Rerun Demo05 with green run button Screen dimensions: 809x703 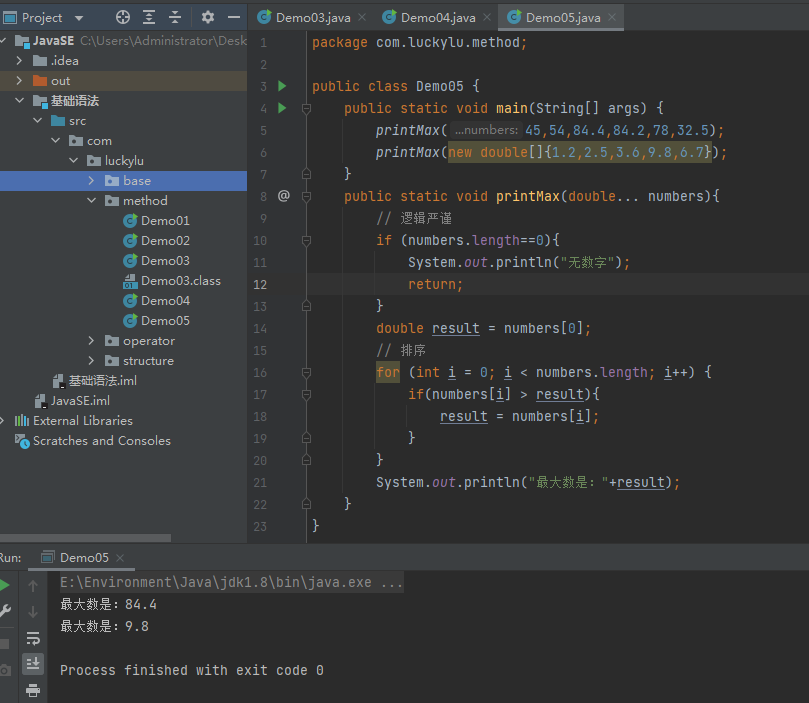point(5,585)
